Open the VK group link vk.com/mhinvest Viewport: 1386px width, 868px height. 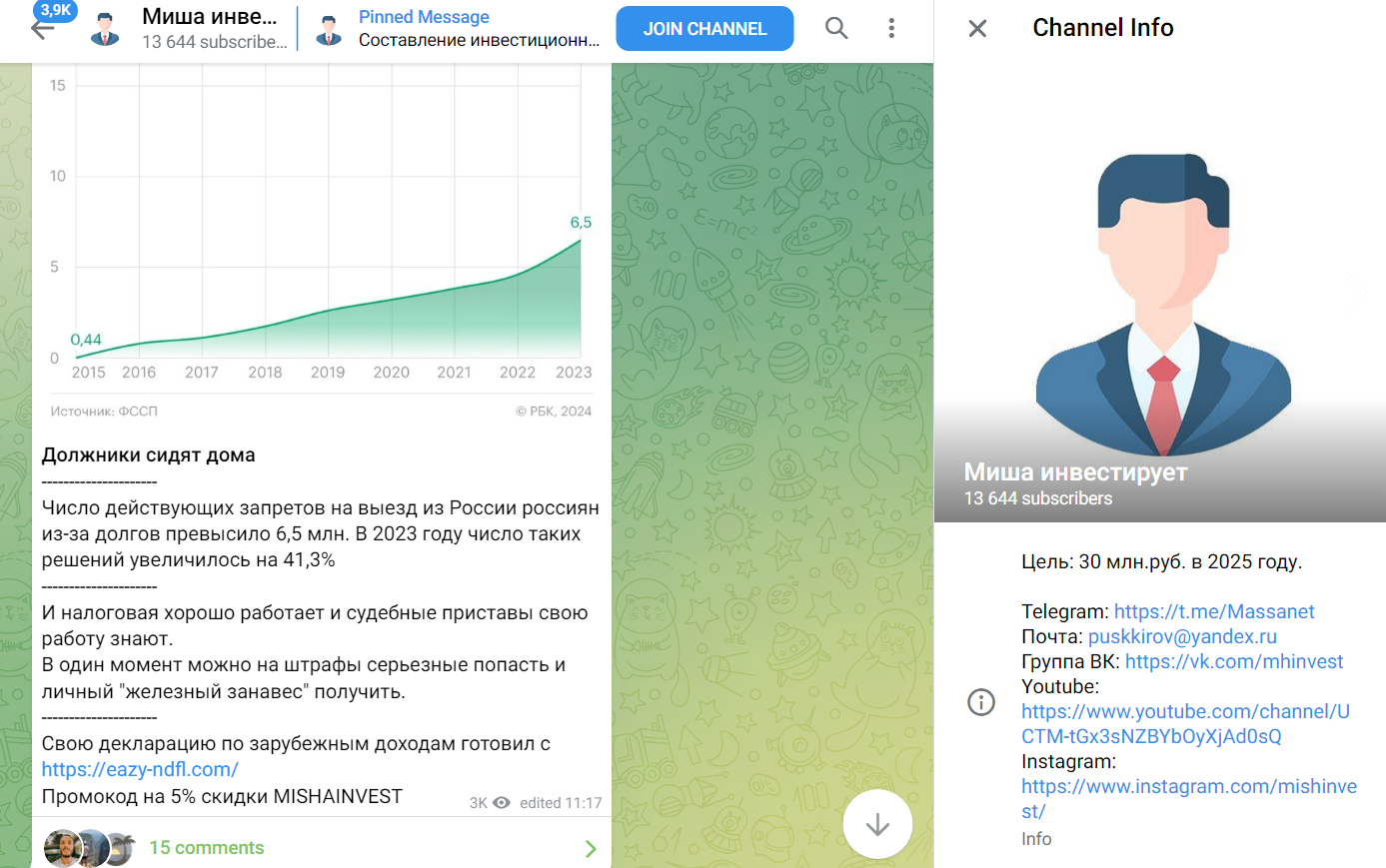click(1234, 661)
